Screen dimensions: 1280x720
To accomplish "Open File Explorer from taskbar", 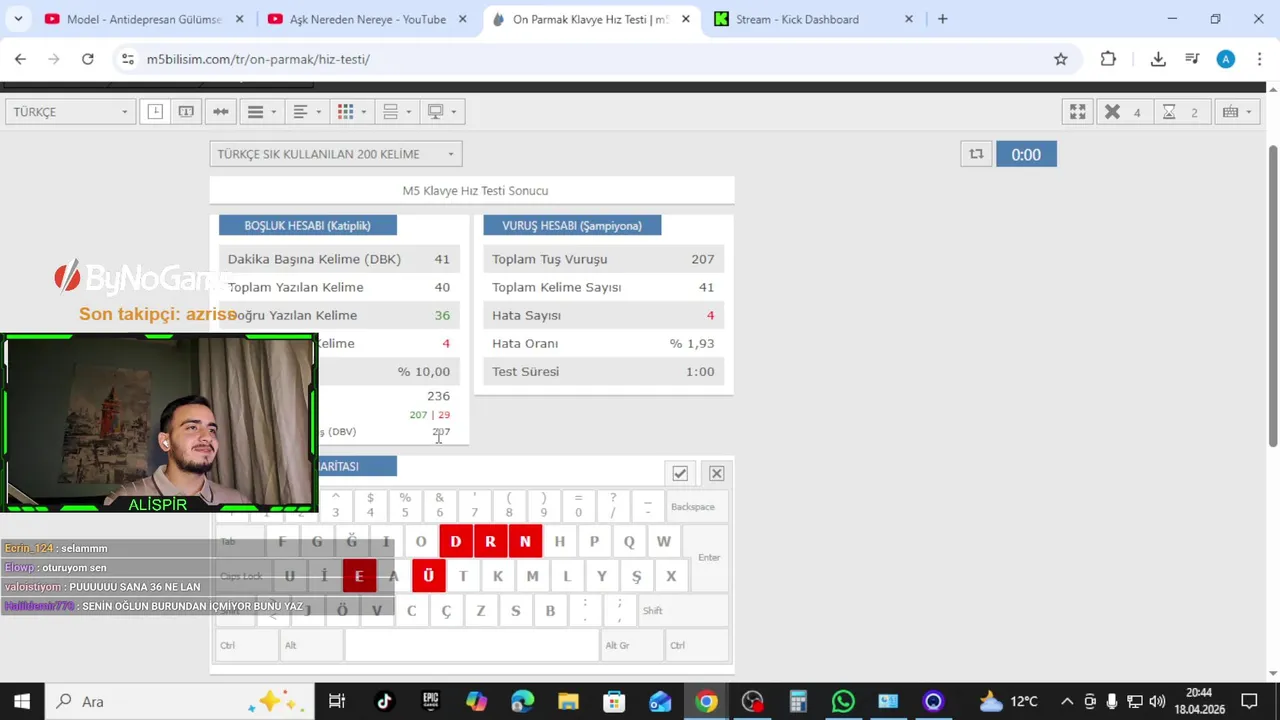I will click(x=568, y=701).
